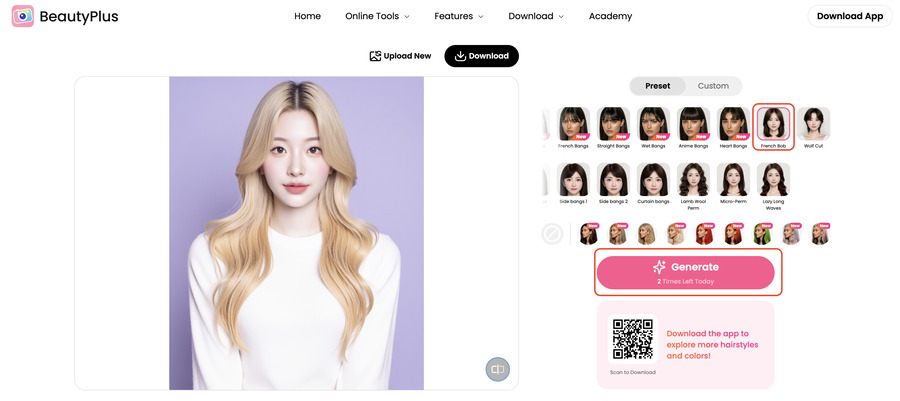Select the Side bangs 1 hairstyle
The width and height of the screenshot is (900, 401).
pyautogui.click(x=573, y=184)
